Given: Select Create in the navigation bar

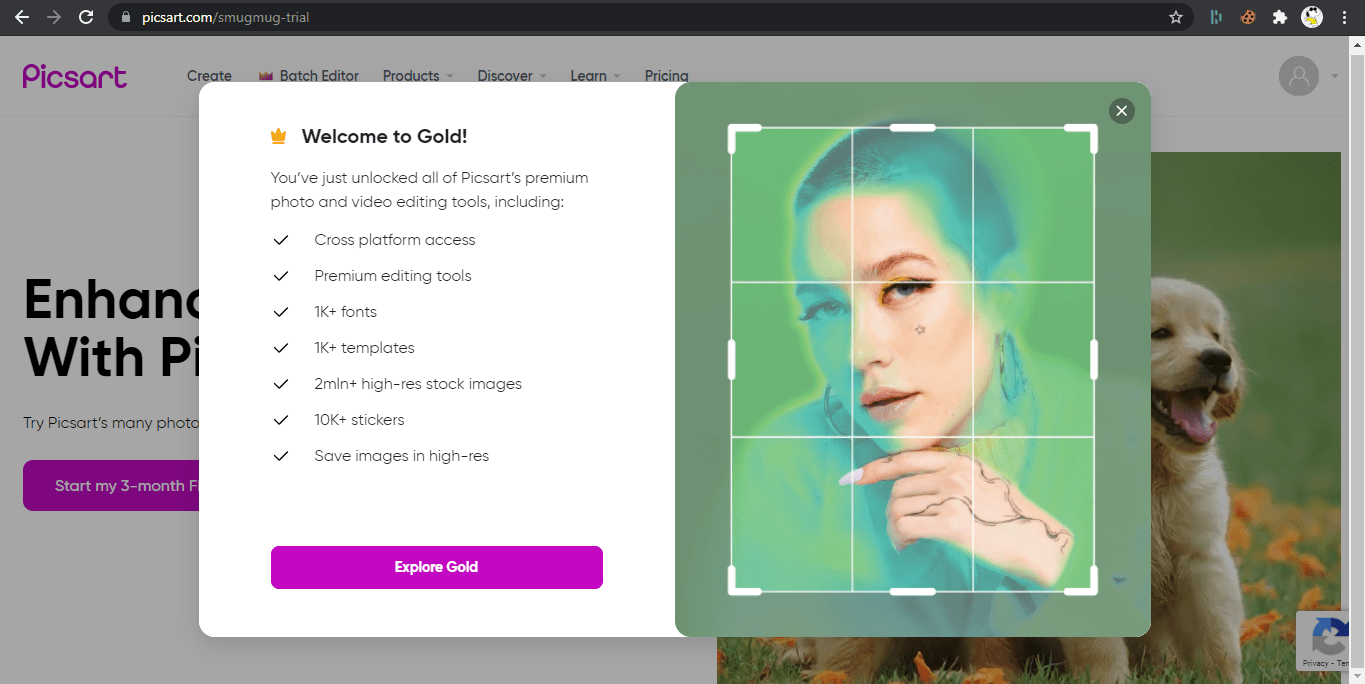Looking at the screenshot, I should pos(209,75).
